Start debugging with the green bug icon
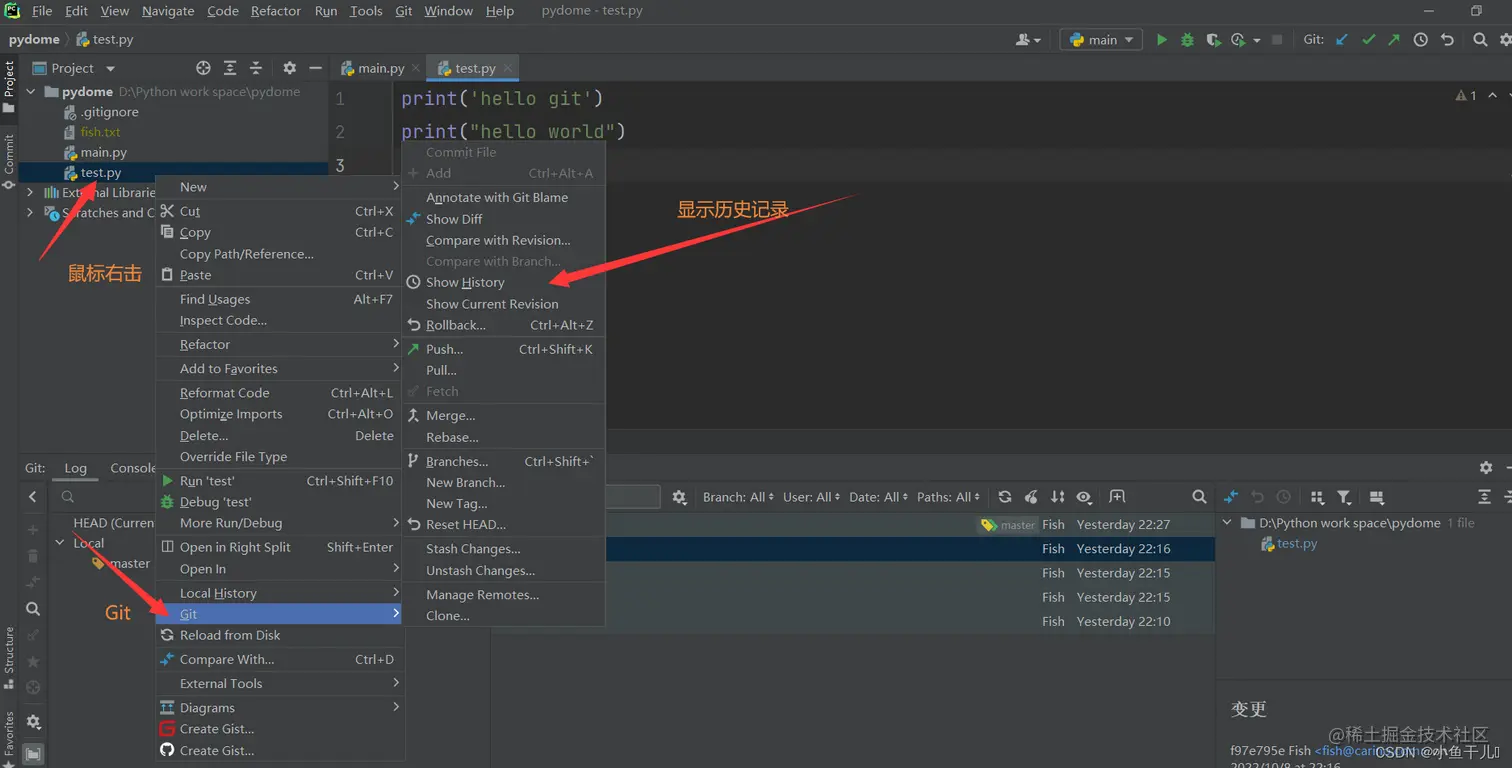This screenshot has height=768, width=1512. [1187, 40]
